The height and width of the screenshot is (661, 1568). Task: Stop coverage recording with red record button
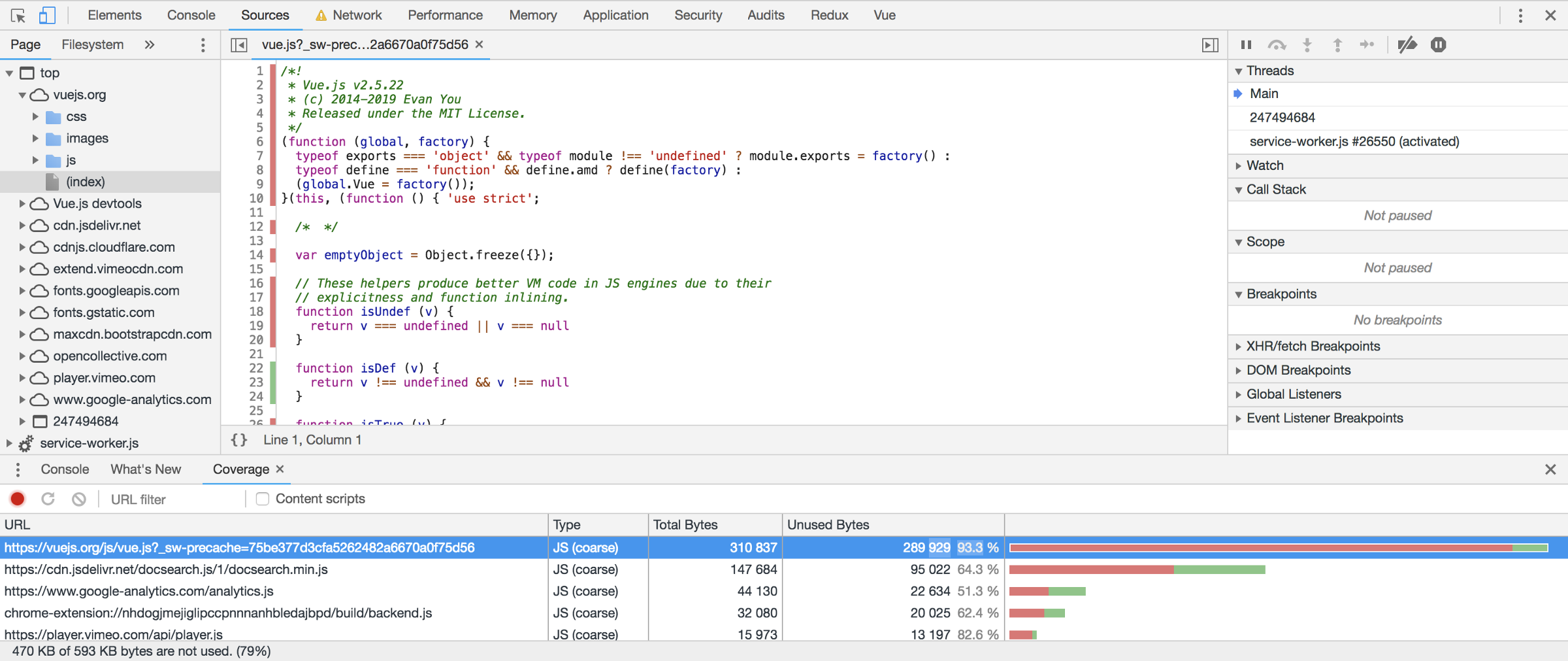(x=18, y=499)
